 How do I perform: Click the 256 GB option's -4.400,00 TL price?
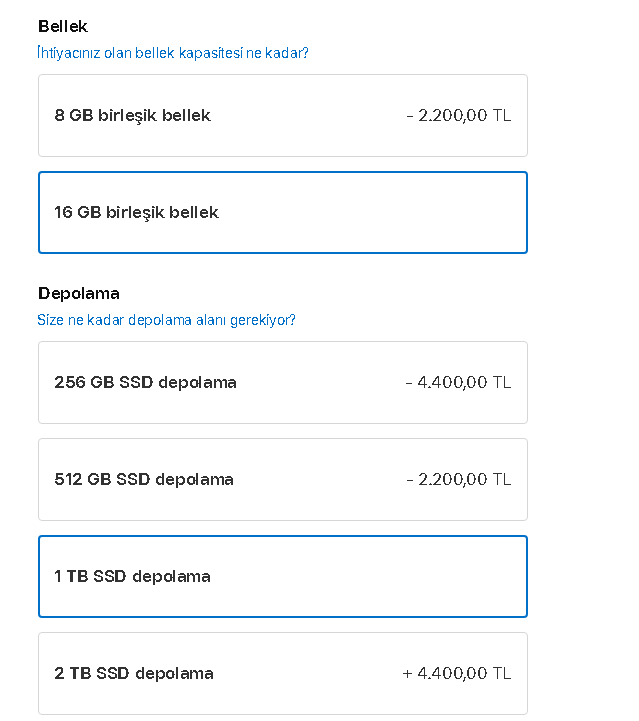(x=459, y=383)
